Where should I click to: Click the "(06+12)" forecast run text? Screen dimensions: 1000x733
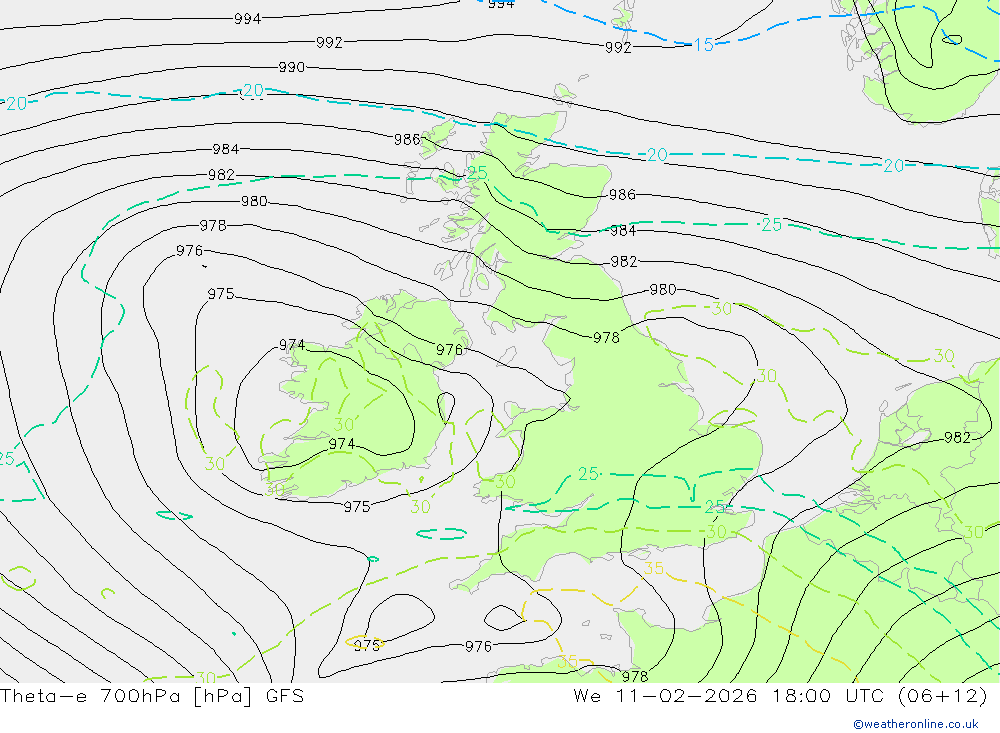point(942,695)
